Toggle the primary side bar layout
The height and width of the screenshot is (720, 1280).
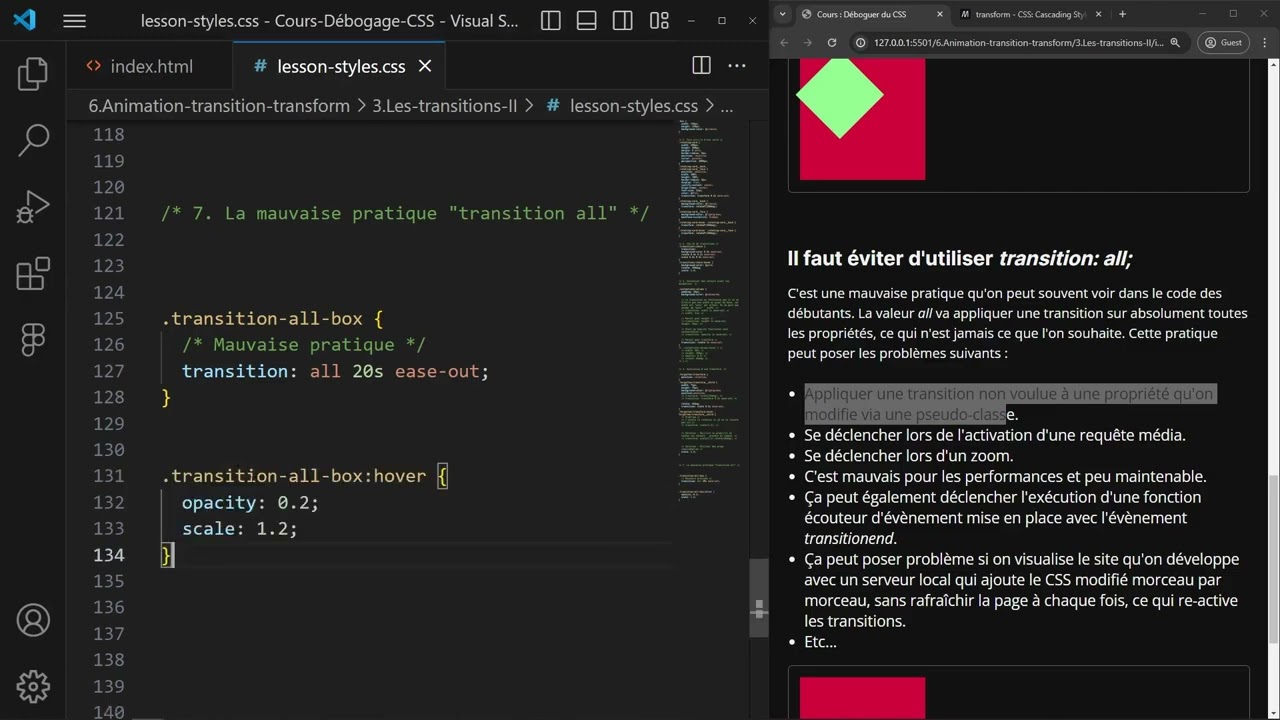(x=550, y=20)
